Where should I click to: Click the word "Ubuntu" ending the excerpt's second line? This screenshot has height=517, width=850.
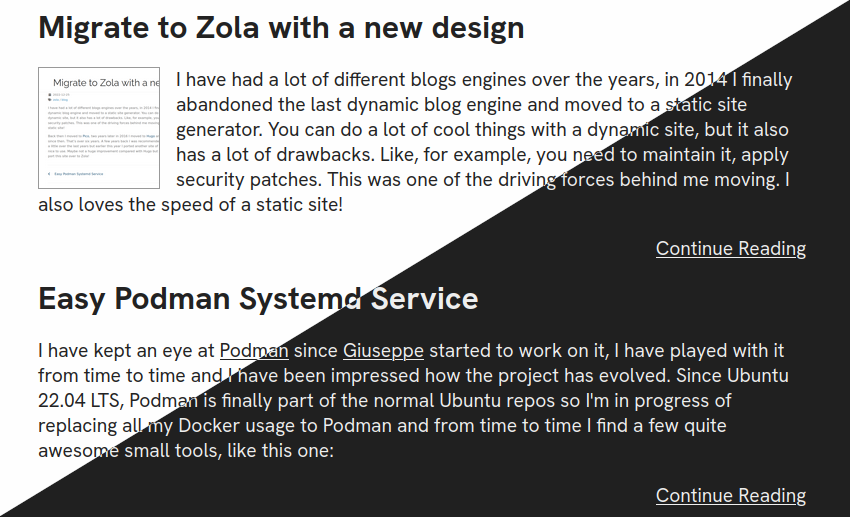click(x=757, y=376)
